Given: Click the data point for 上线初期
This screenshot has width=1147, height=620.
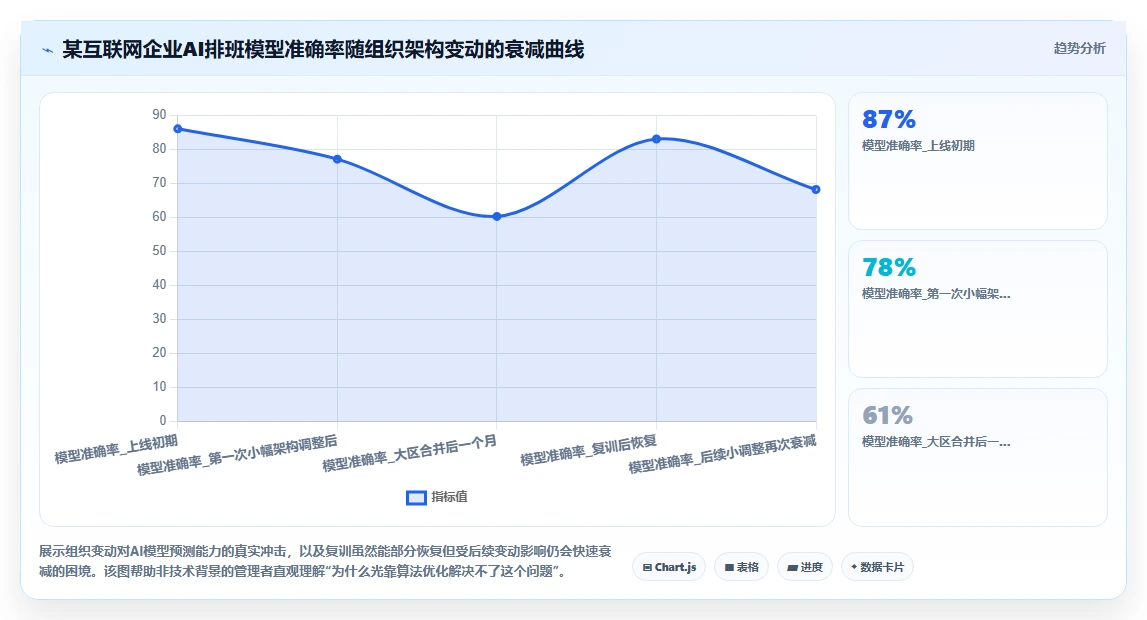Looking at the screenshot, I should tap(178, 129).
